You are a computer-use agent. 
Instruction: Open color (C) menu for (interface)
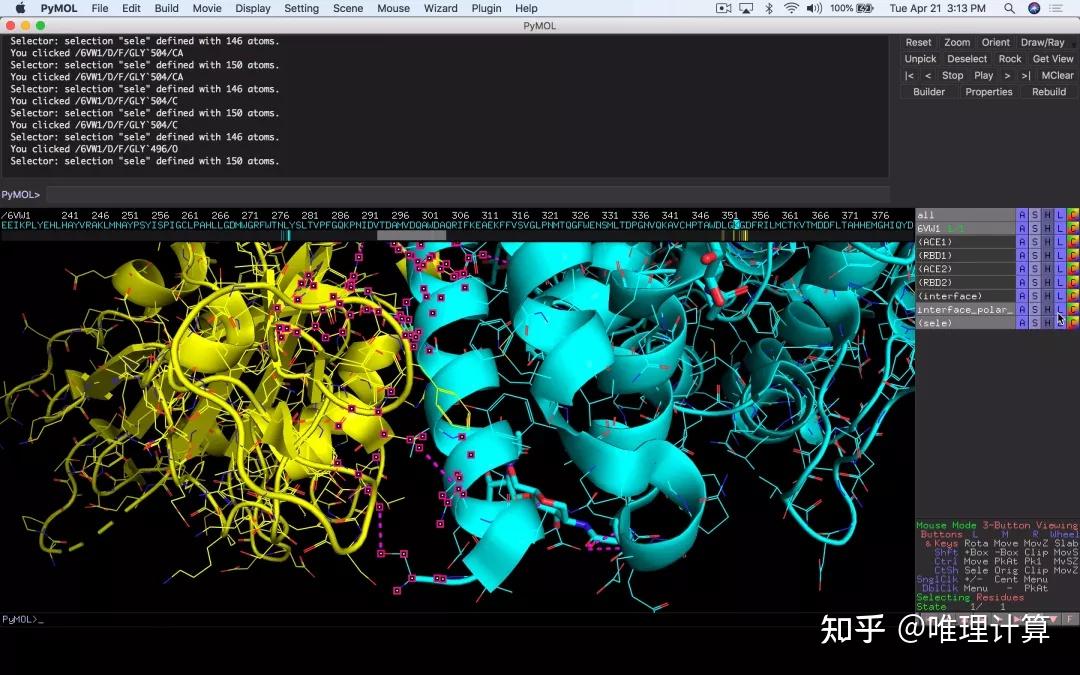(x=1073, y=296)
